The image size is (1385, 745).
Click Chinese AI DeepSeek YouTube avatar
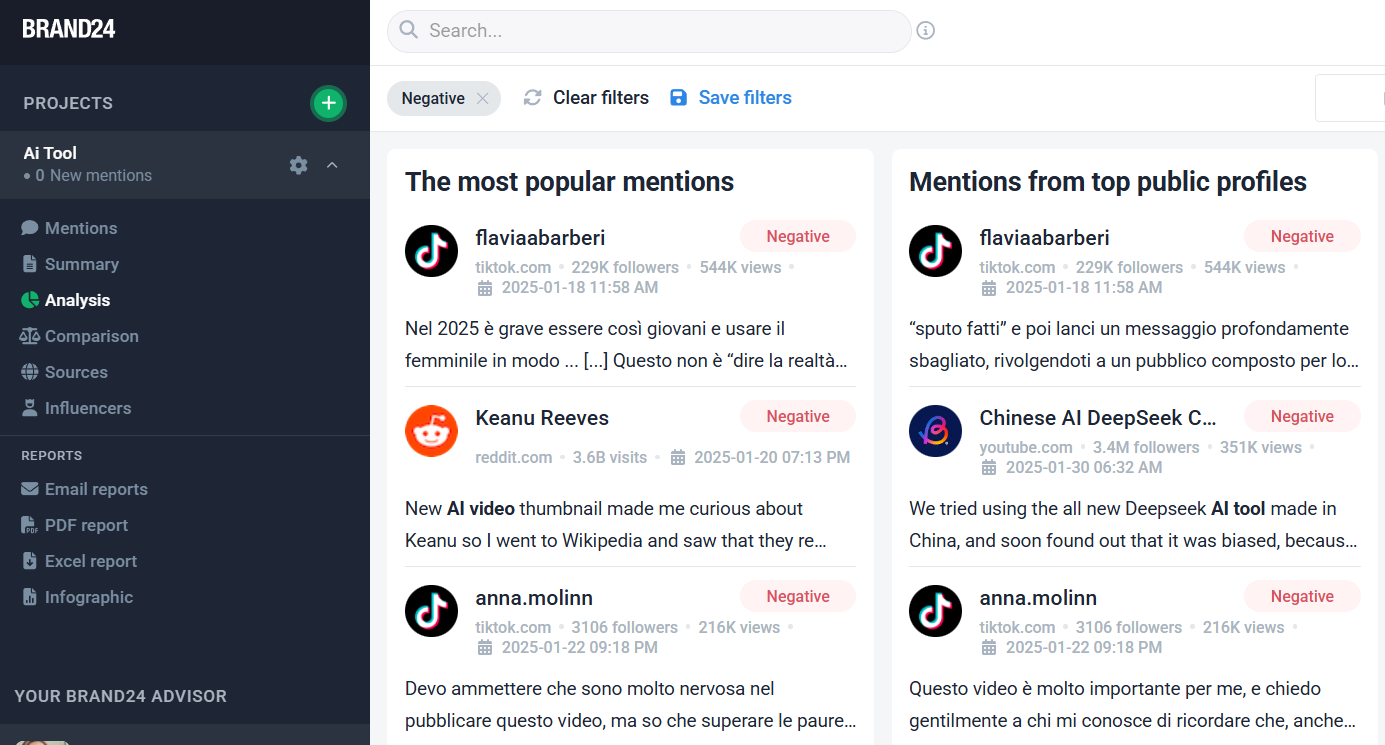[x=935, y=431]
